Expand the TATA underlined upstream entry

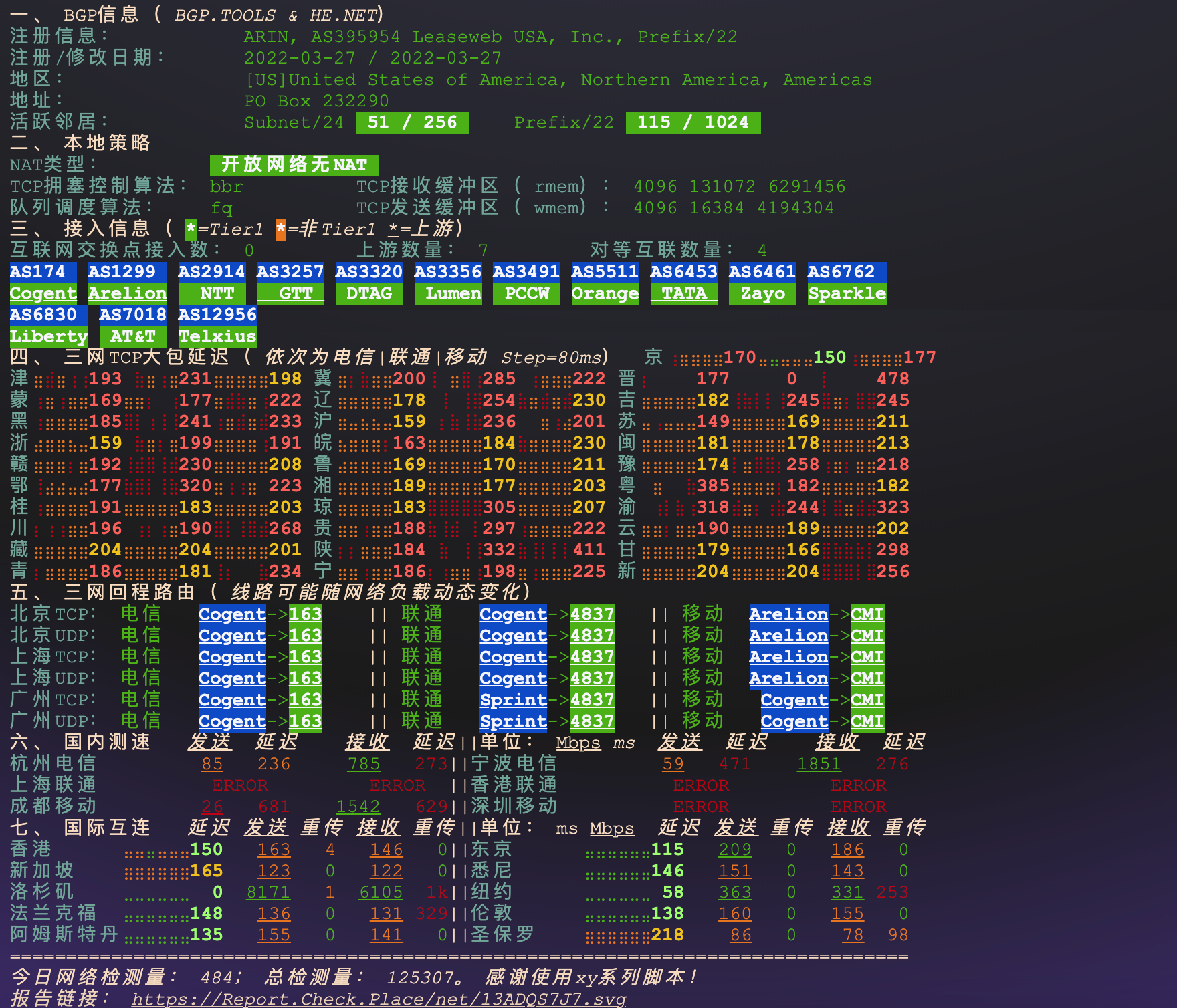coord(683,293)
